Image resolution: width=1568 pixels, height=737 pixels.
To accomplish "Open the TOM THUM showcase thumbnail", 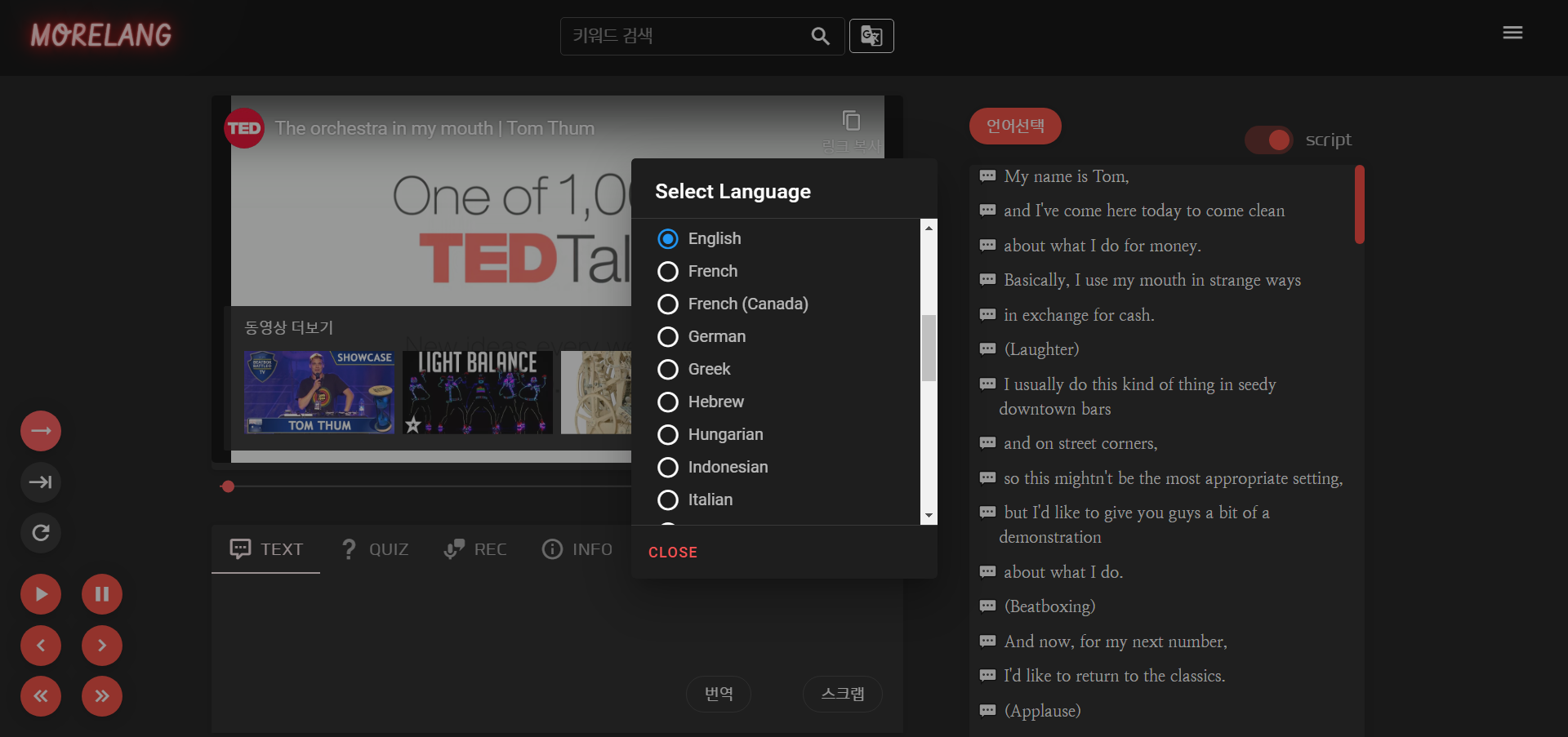I will pos(319,392).
